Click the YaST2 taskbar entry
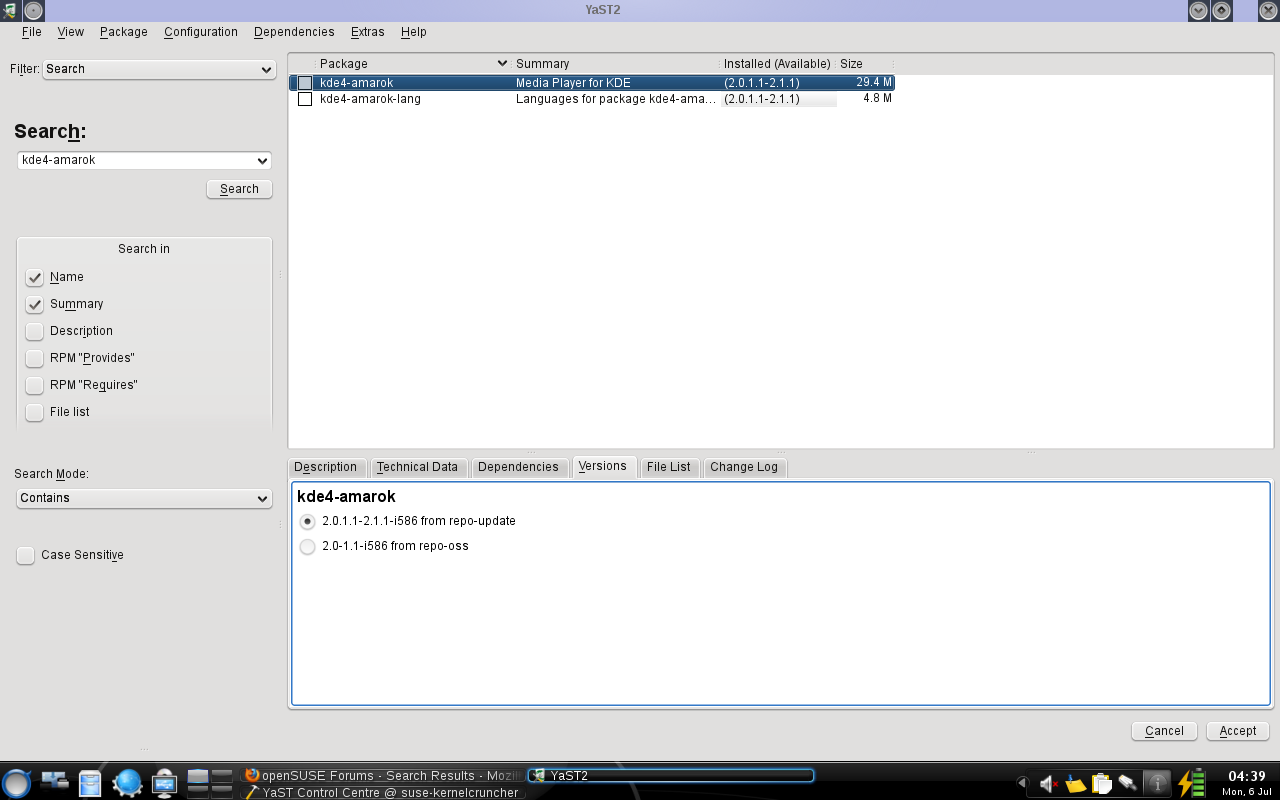1280x800 pixels. (x=671, y=775)
